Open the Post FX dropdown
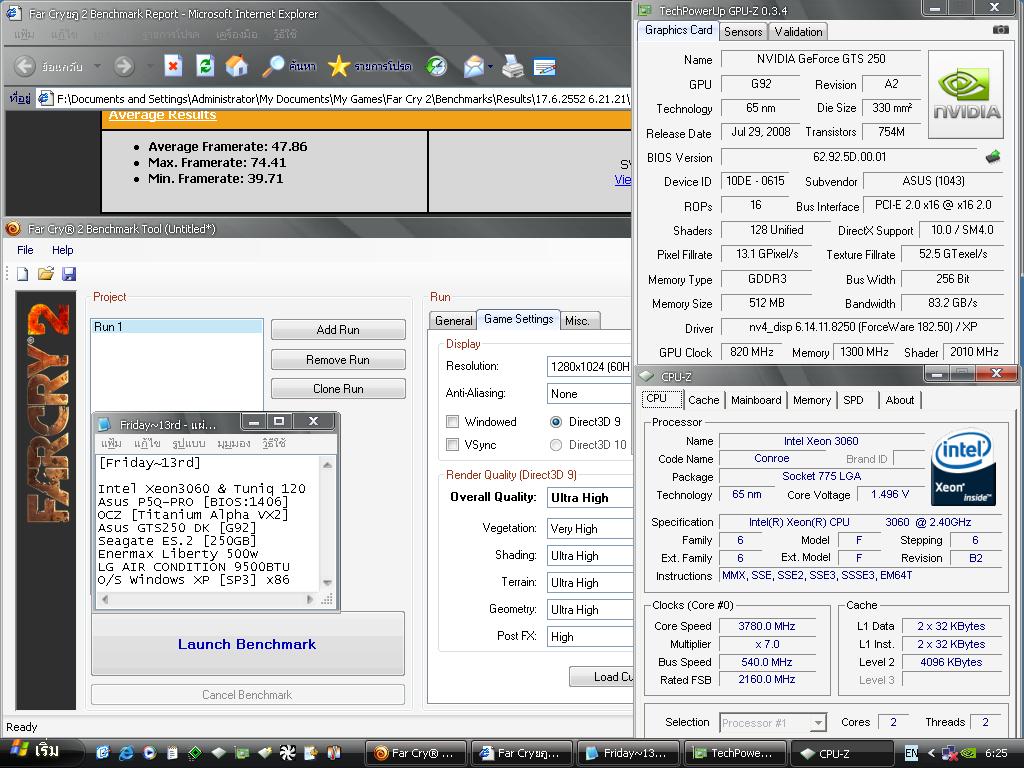Viewport: 1024px width, 768px height. [x=589, y=637]
